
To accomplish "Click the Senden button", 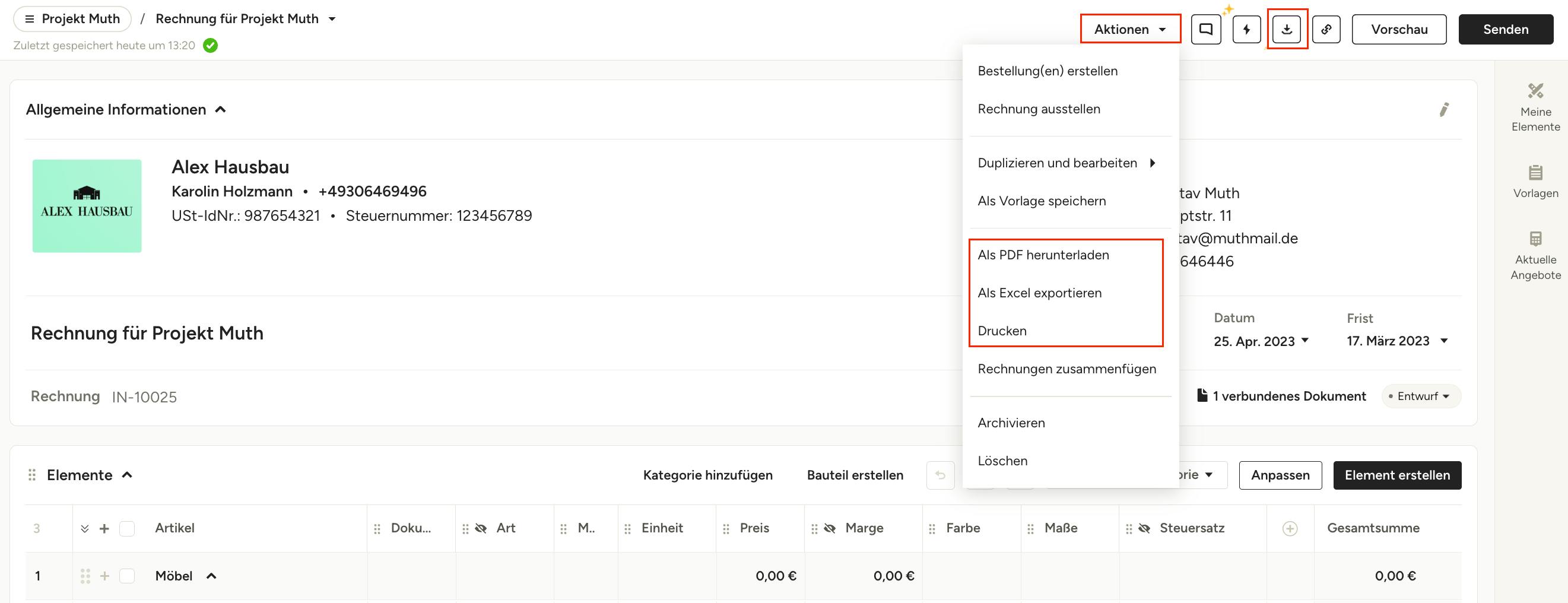I will click(1505, 29).
